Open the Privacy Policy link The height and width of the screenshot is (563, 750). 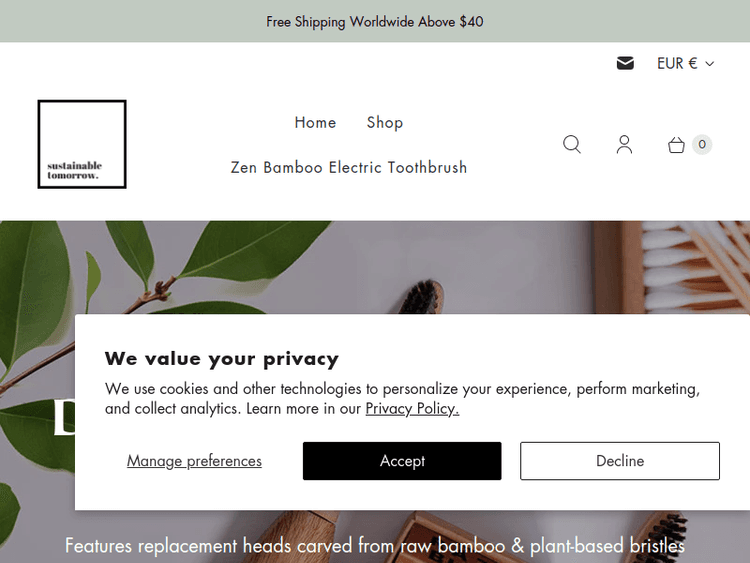click(412, 408)
